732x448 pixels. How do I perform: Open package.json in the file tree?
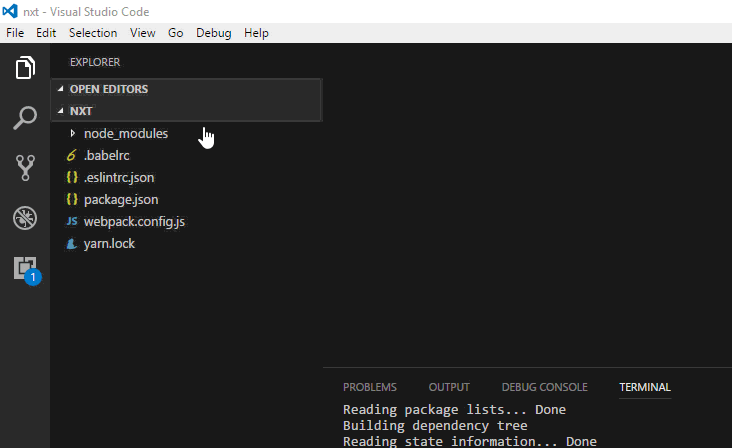(121, 199)
